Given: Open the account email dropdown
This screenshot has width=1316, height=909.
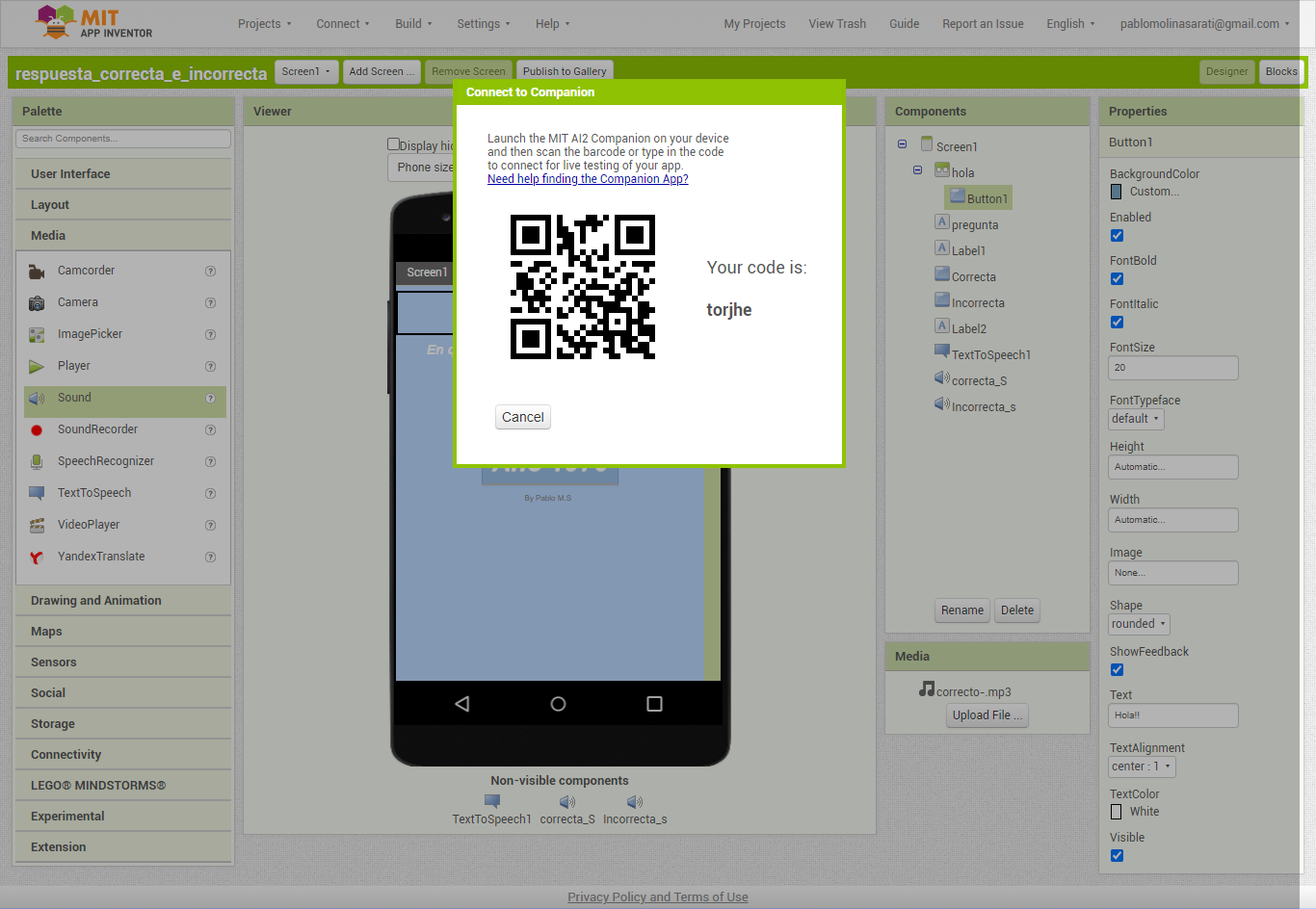Looking at the screenshot, I should point(1205,24).
